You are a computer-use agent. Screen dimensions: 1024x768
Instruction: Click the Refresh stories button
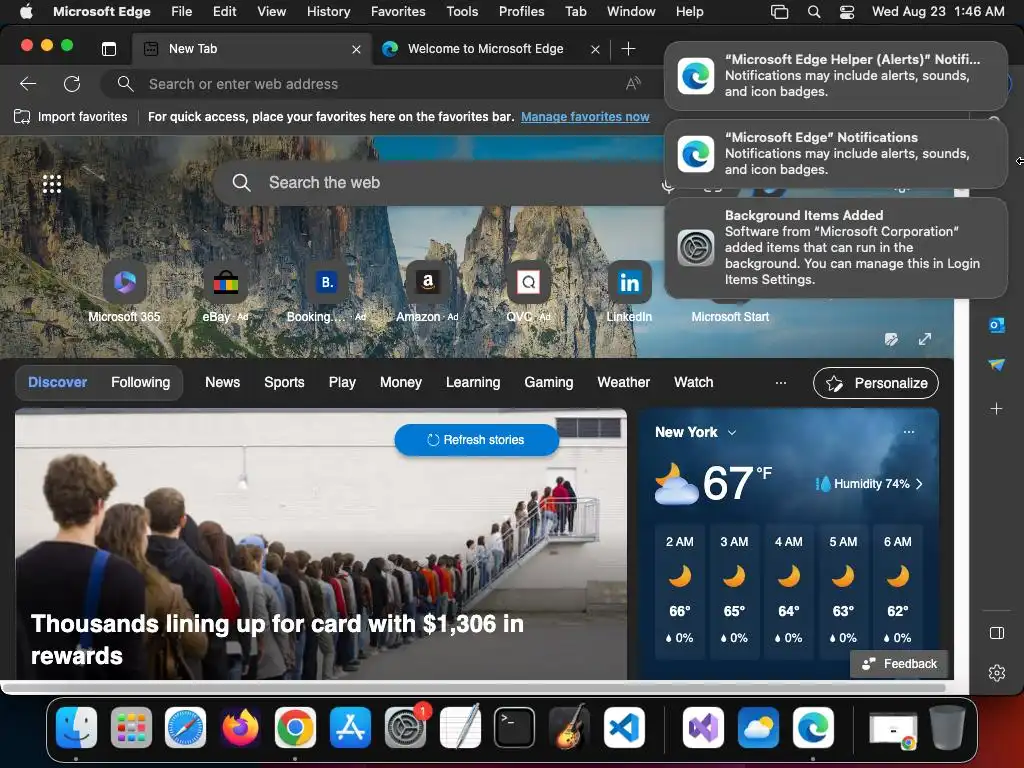477,440
